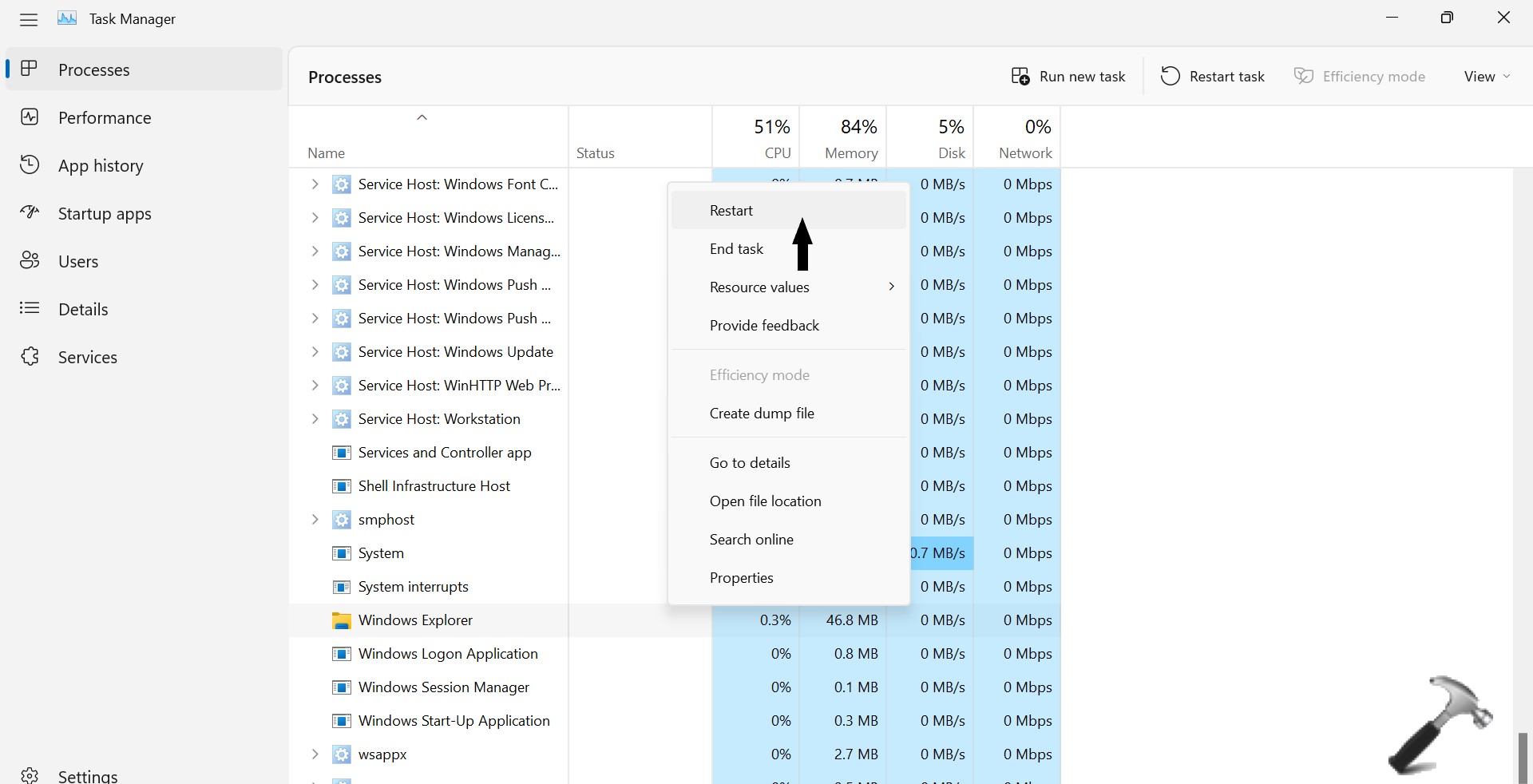
Task: Open the Users page icon
Action: (30, 261)
